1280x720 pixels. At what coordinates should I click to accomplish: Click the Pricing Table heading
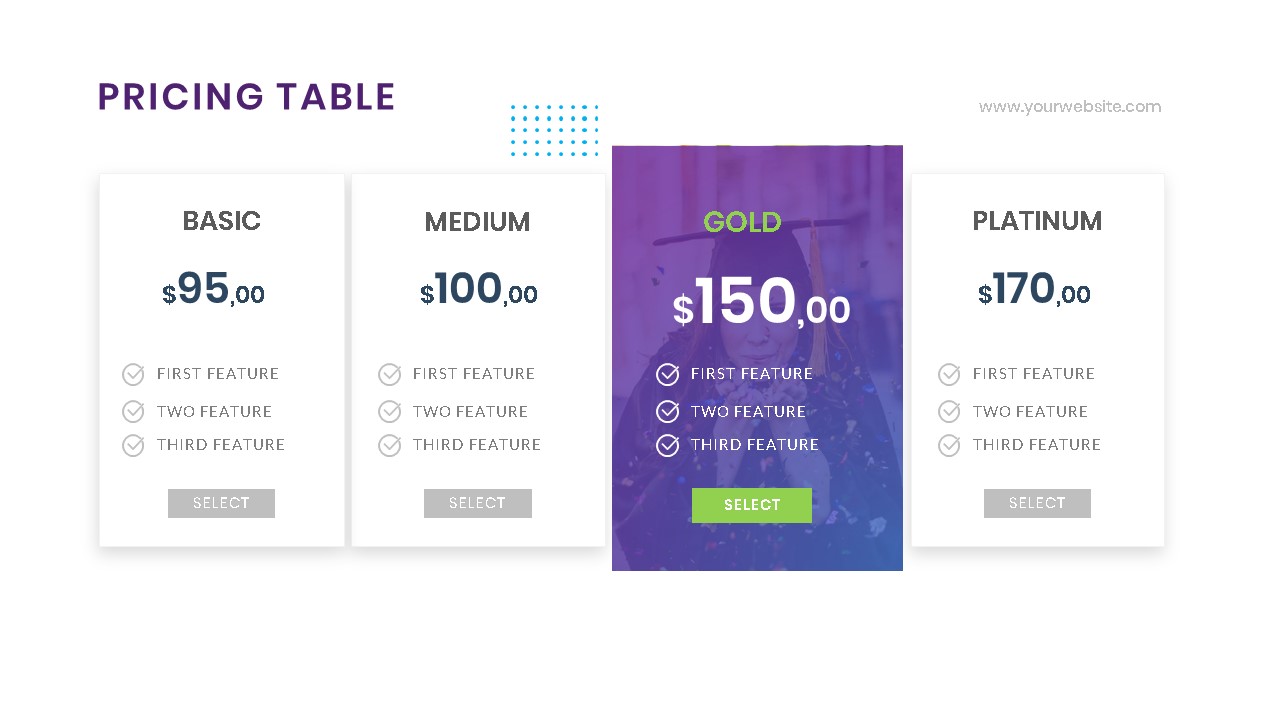click(246, 97)
